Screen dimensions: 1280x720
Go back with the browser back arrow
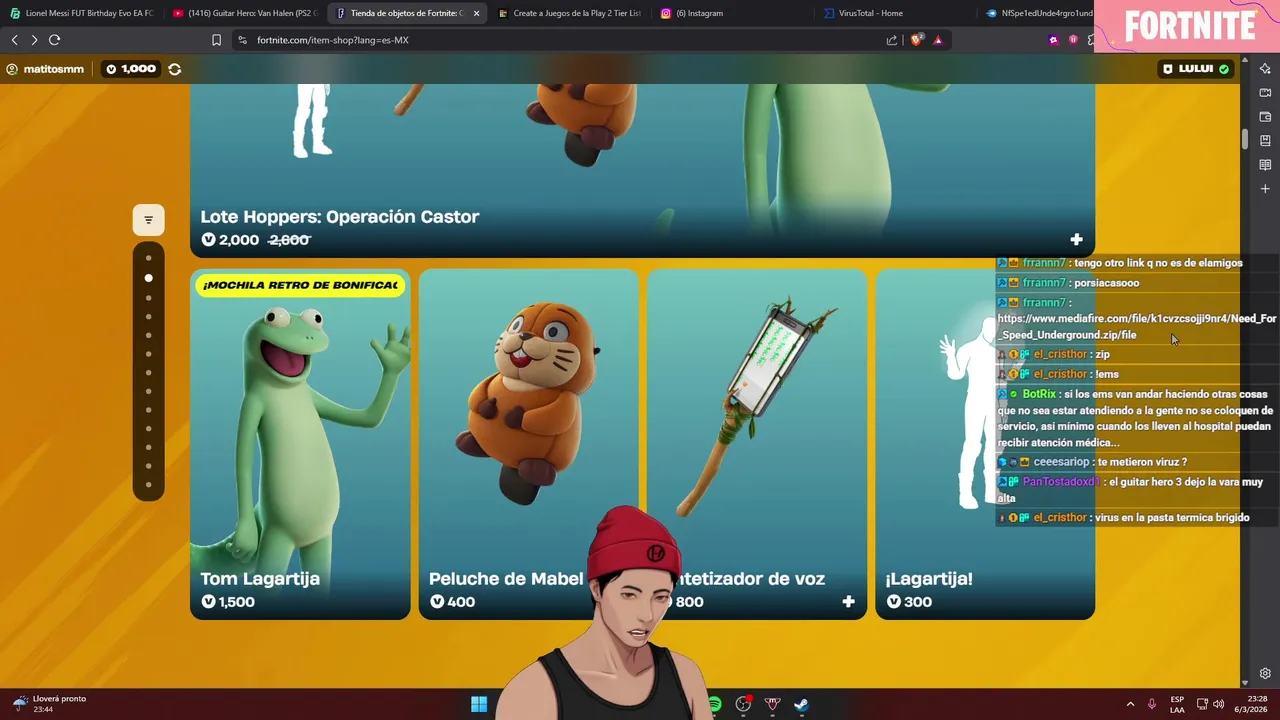click(14, 40)
